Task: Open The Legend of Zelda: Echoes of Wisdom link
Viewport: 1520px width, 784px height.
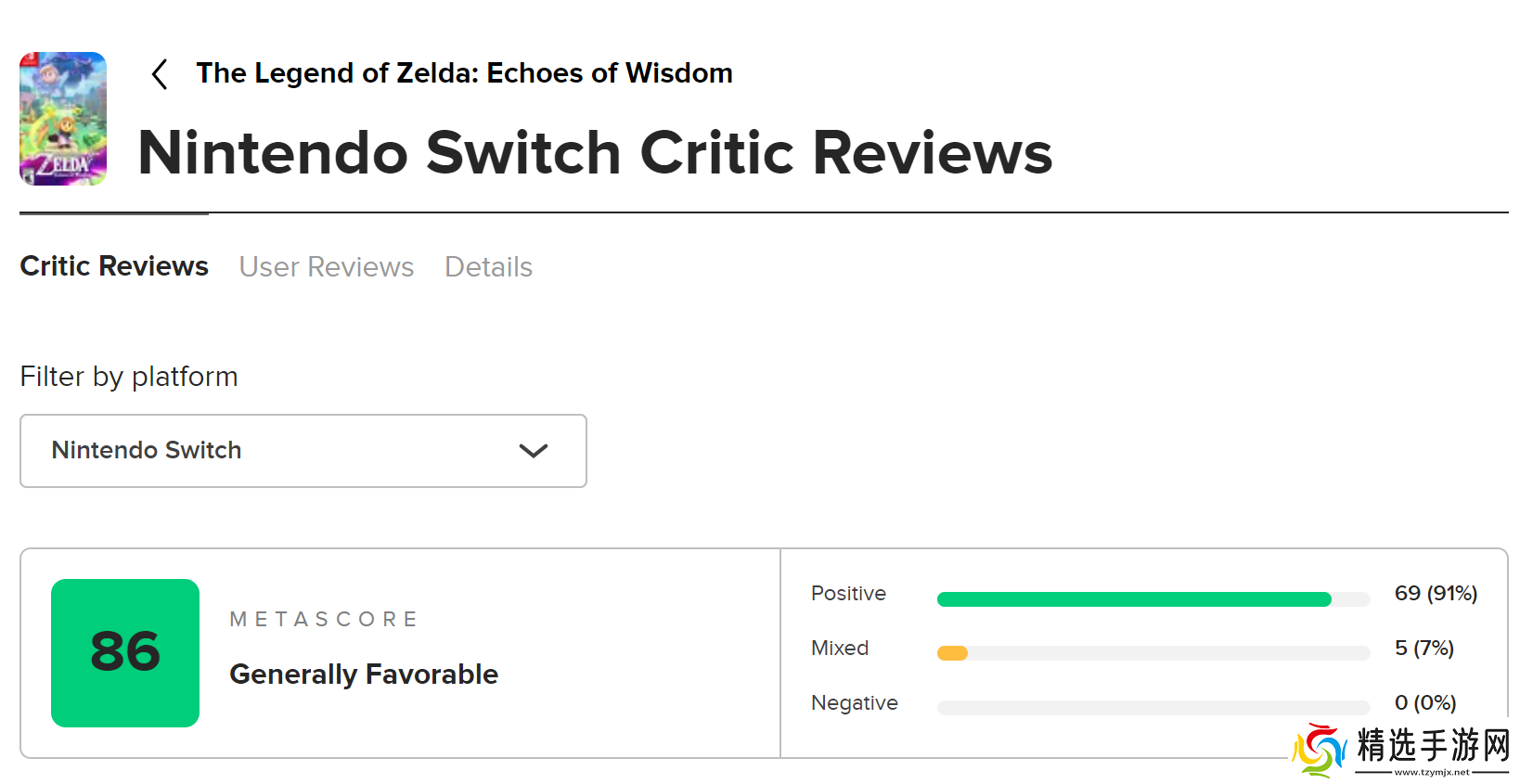Action: tap(464, 73)
